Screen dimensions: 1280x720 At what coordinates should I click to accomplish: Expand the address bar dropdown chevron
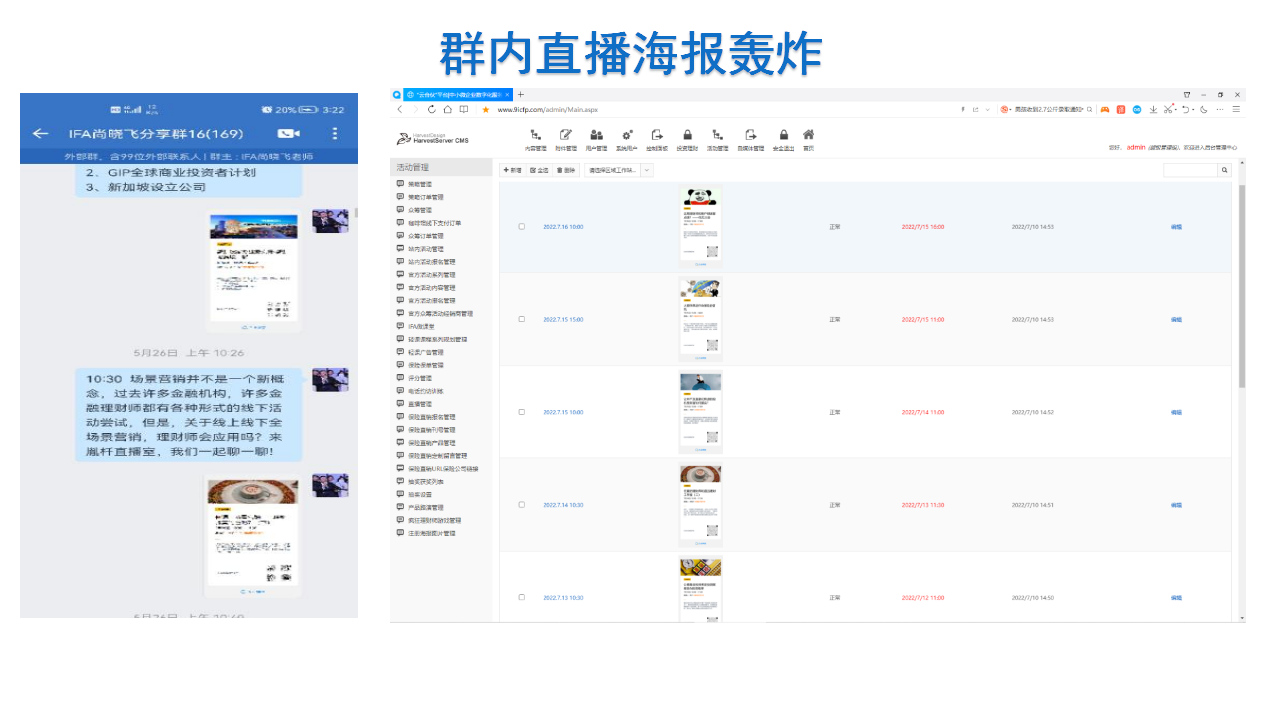click(987, 109)
